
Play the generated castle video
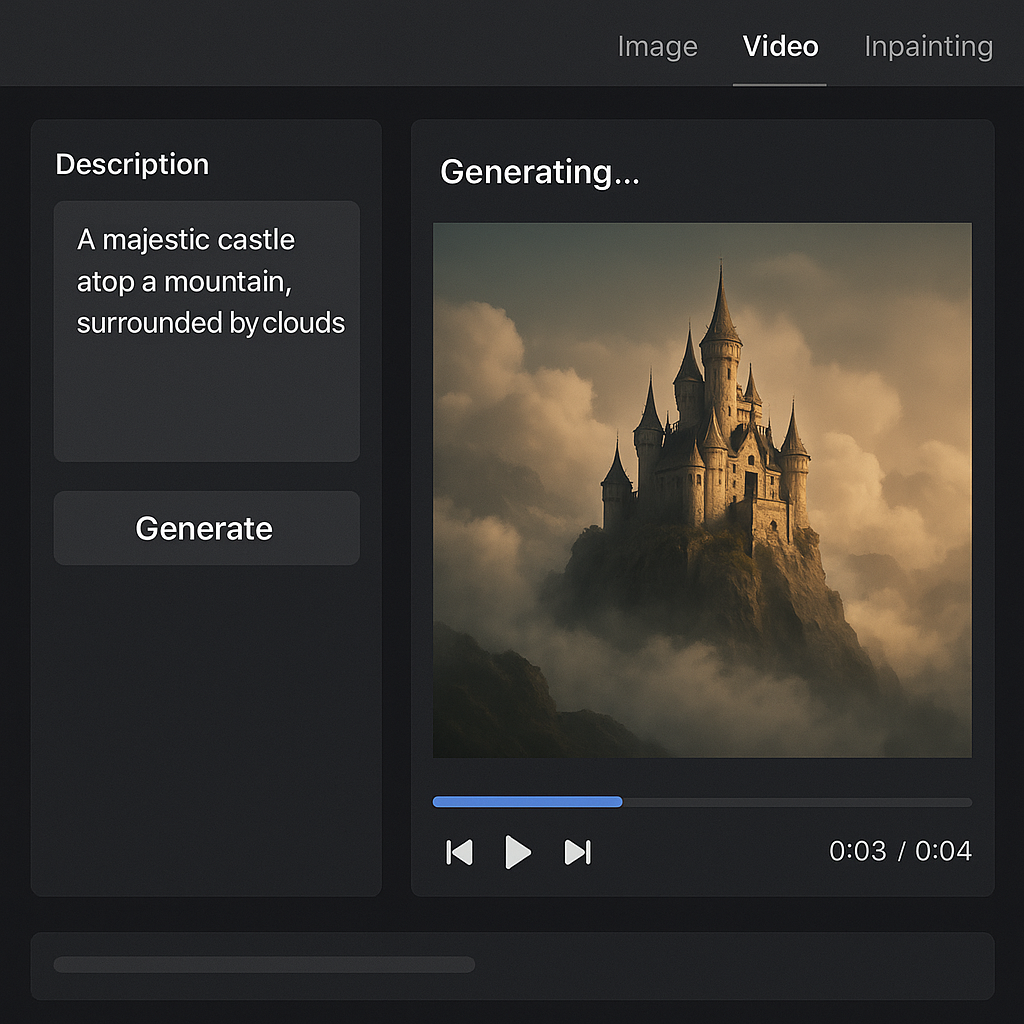pyautogui.click(x=517, y=852)
